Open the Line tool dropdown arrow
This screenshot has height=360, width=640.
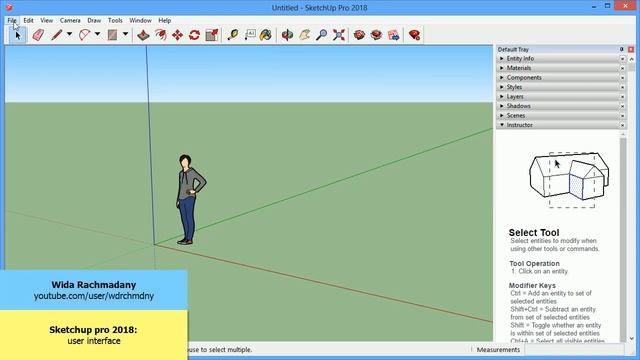point(69,34)
